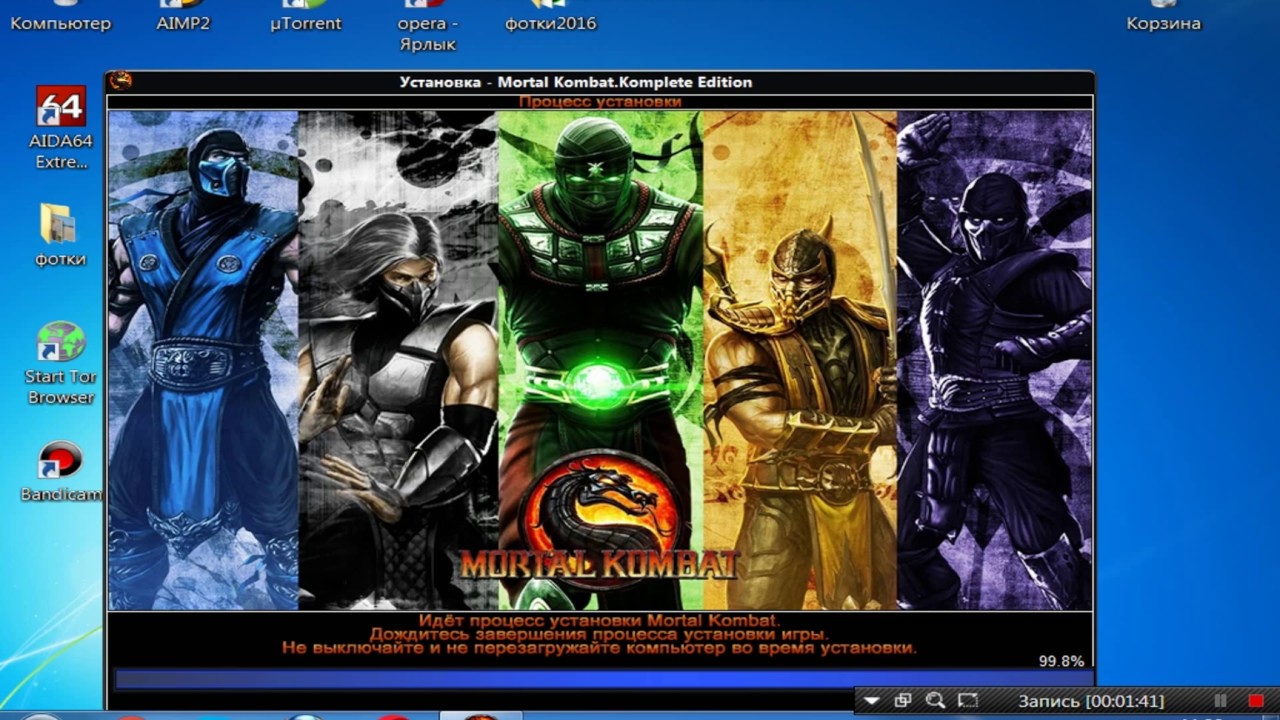Screen dimensions: 1280x720
Task: Pause the Bandicam recording
Action: point(1220,701)
